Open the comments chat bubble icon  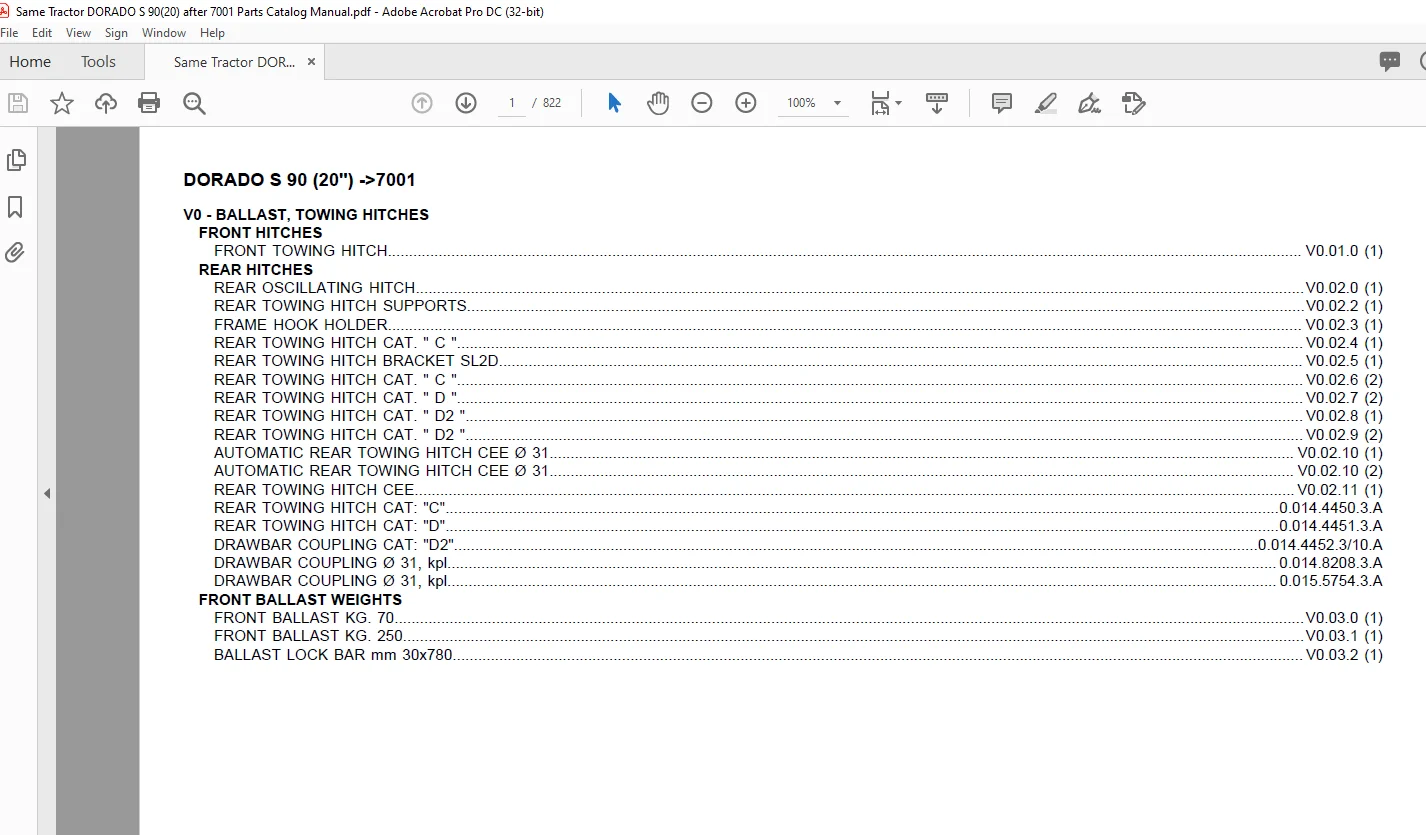(1390, 61)
